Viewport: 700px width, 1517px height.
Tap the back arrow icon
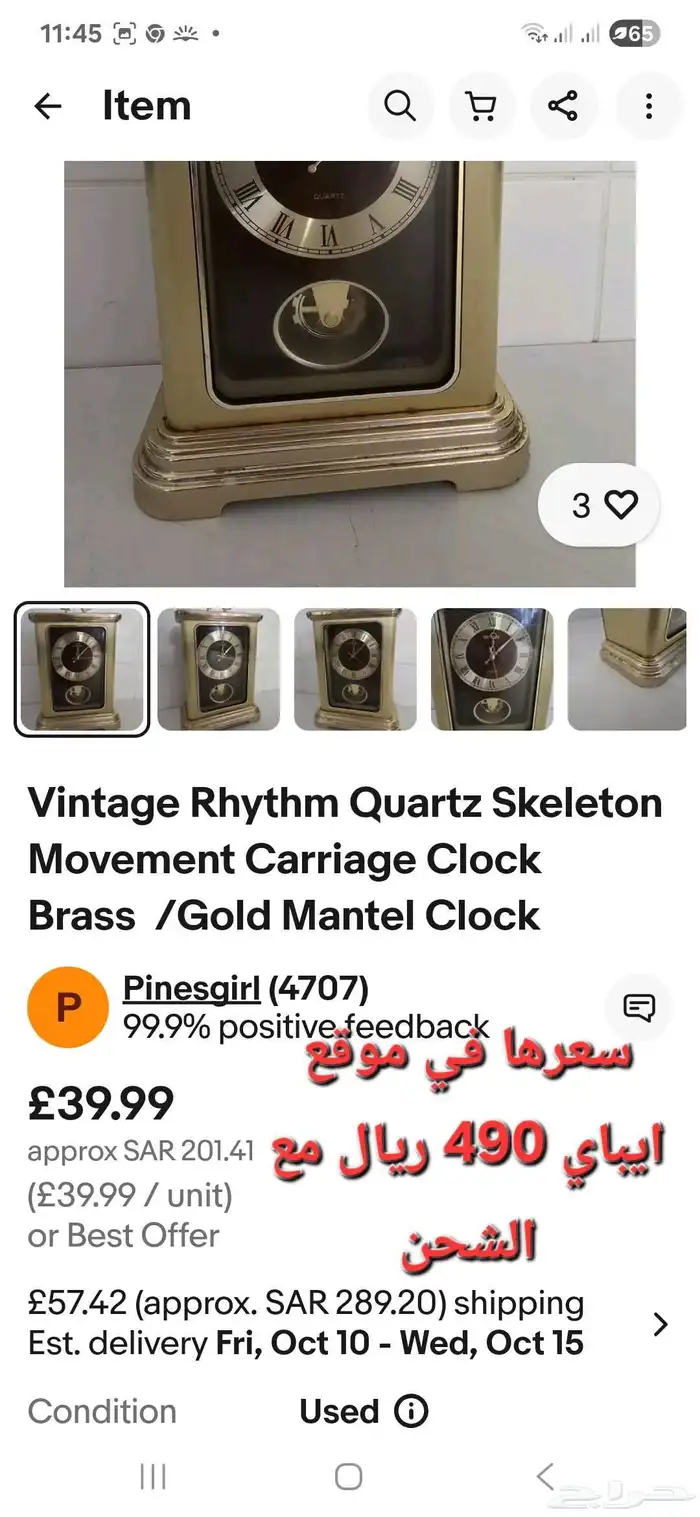pyautogui.click(x=48, y=106)
